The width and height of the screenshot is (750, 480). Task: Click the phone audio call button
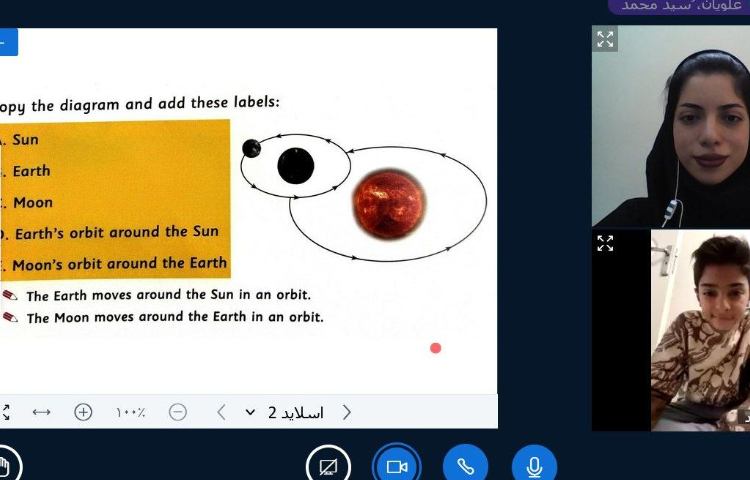[465, 466]
